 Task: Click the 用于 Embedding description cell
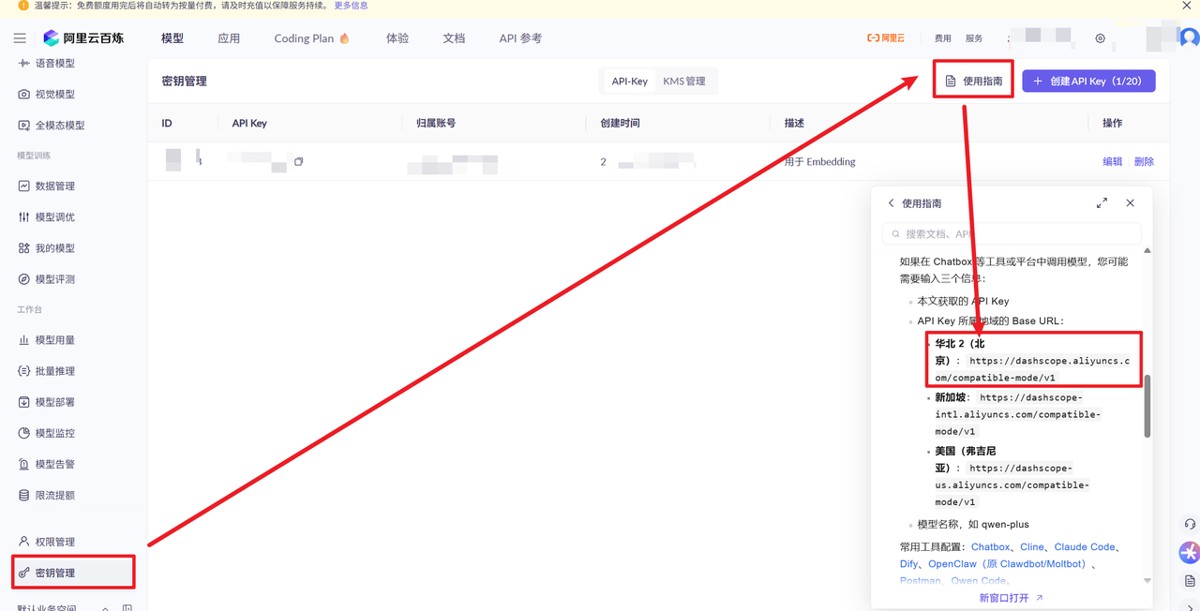(820, 161)
